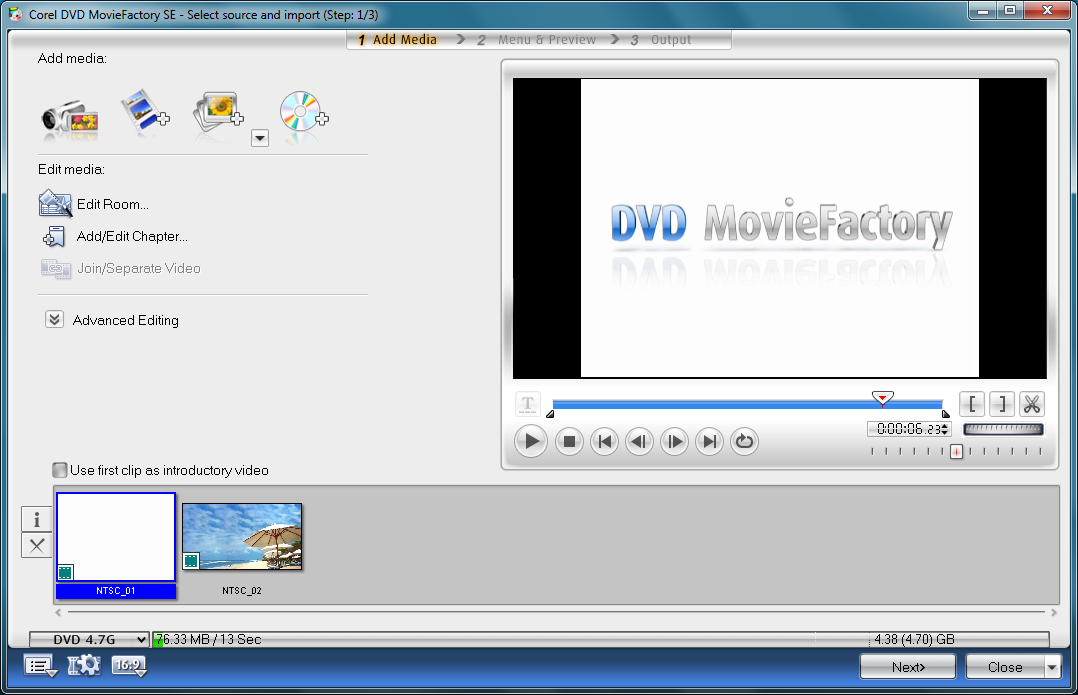
Task: Go to step 2 Menu & Preview tab
Action: click(x=537, y=40)
